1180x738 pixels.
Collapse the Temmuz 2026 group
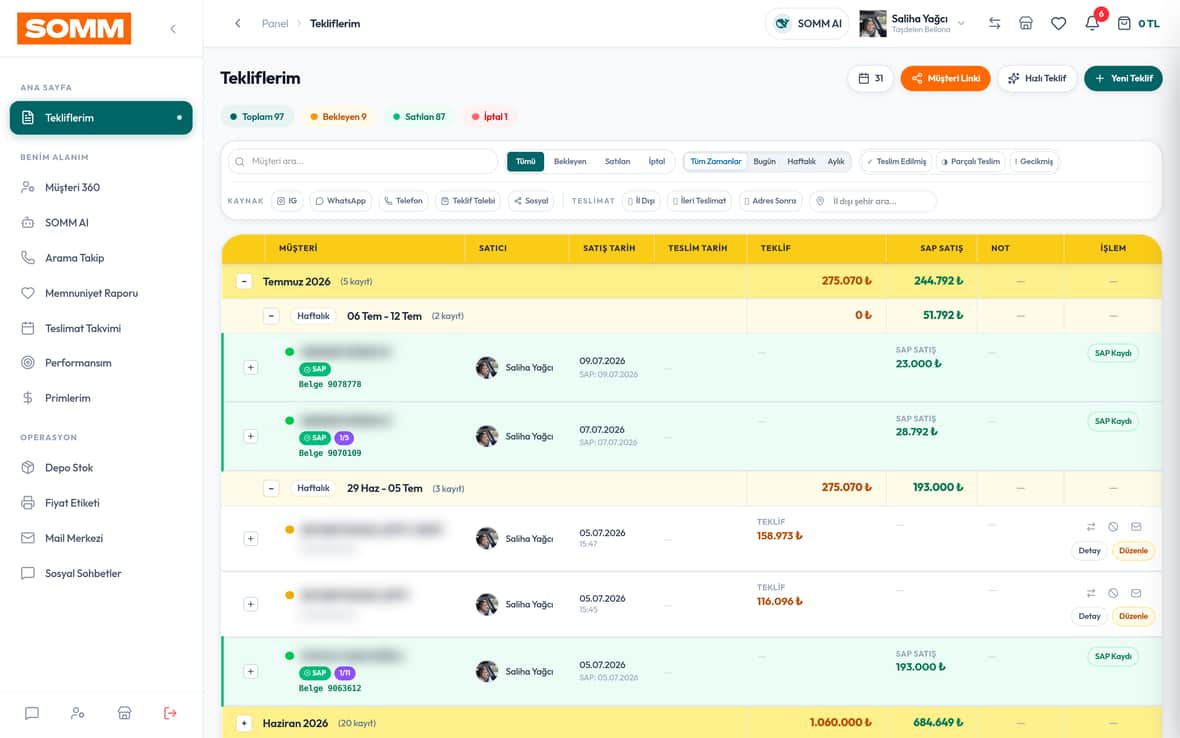tap(244, 281)
